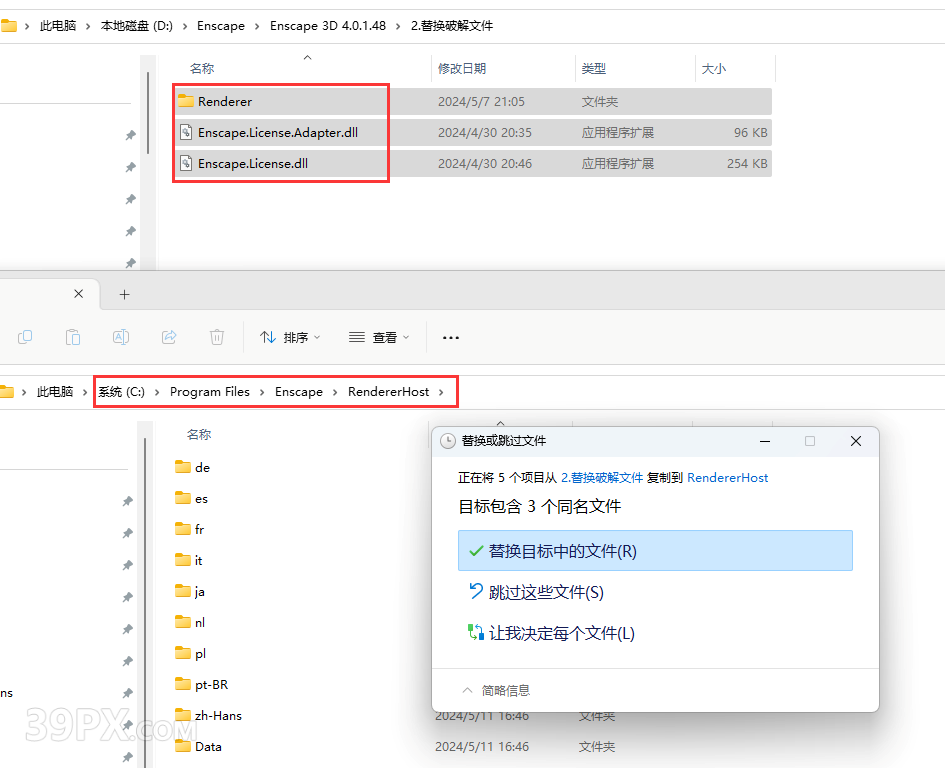This screenshot has width=945, height=768.
Task: Click Program Files in the address breadcrumb
Action: coord(210,392)
